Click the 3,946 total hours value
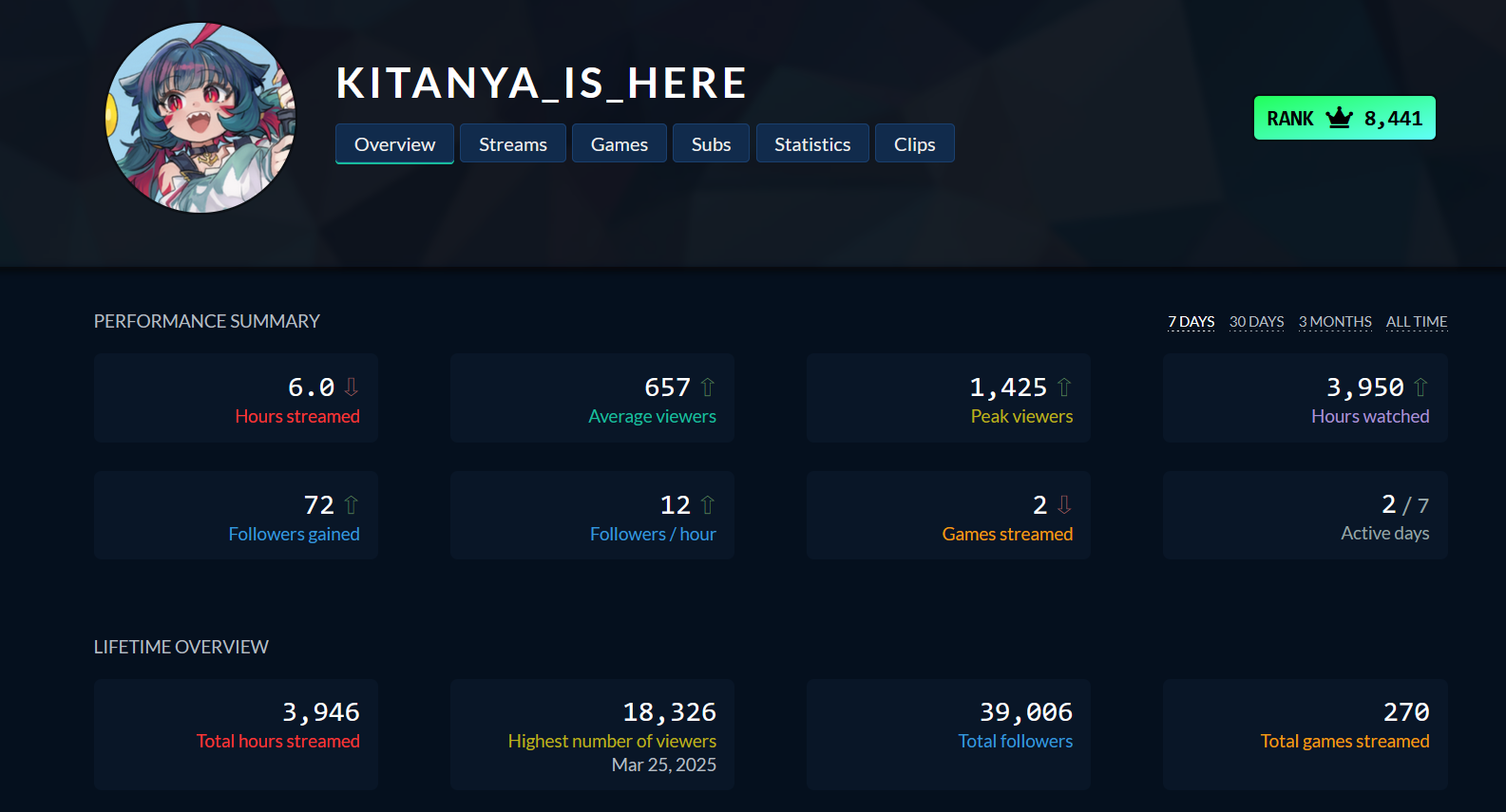The width and height of the screenshot is (1506, 812). [321, 711]
